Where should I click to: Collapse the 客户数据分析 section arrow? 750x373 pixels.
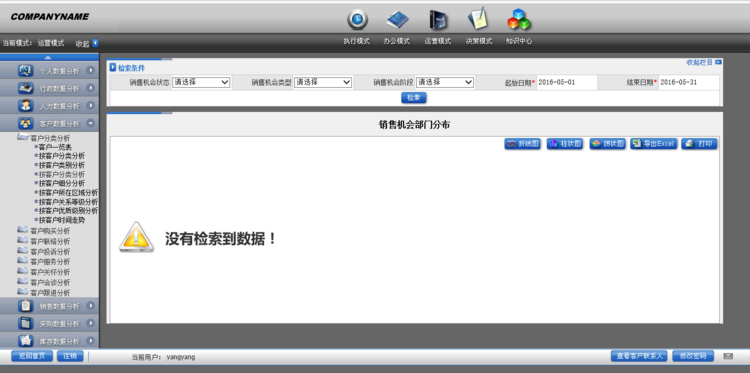tap(90, 123)
